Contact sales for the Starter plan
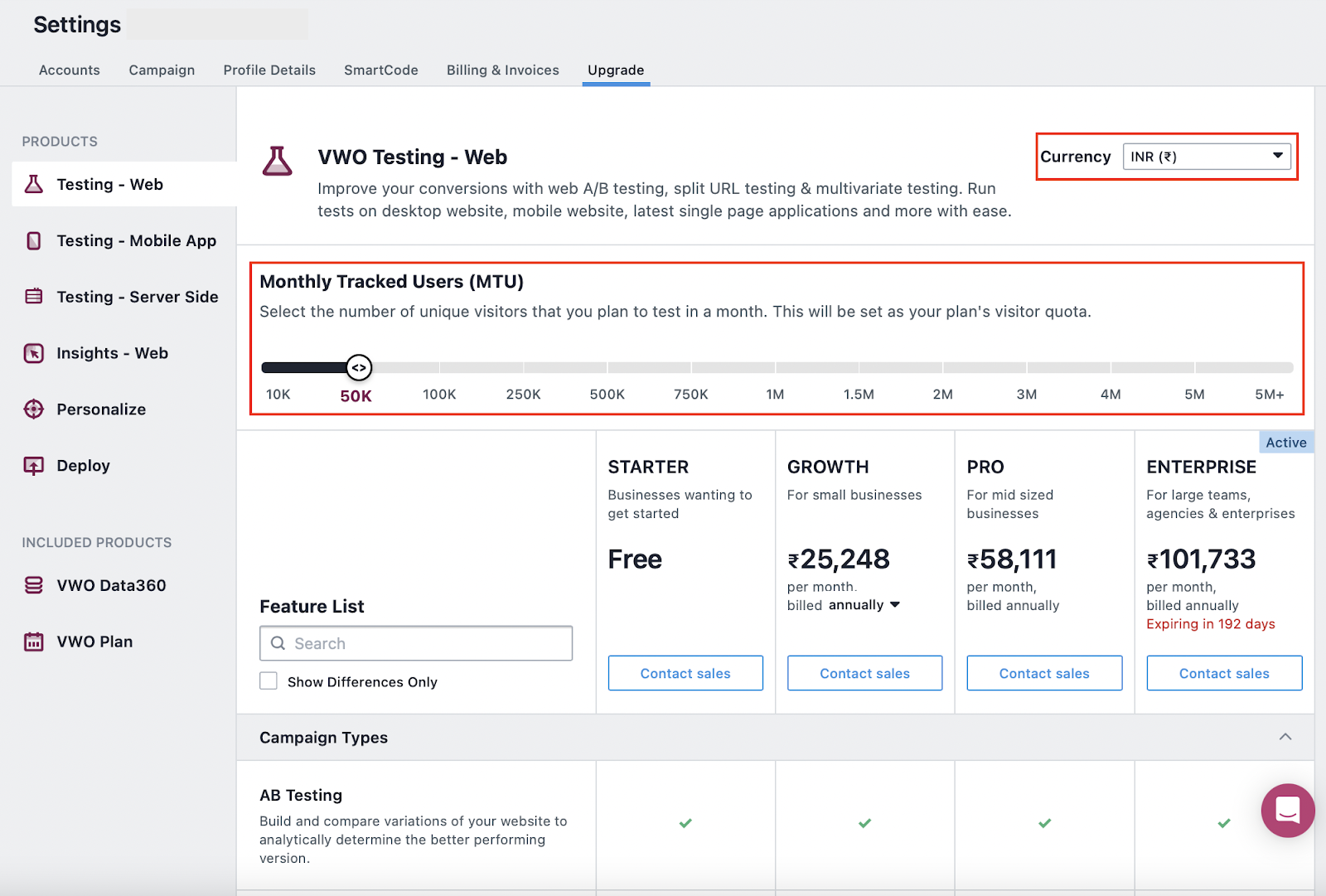This screenshot has height=896, width=1326. [685, 673]
